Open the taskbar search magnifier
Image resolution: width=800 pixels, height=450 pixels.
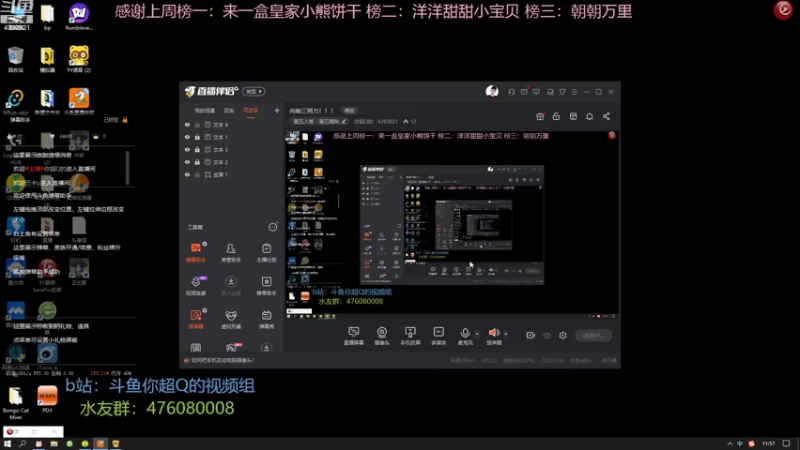22,444
